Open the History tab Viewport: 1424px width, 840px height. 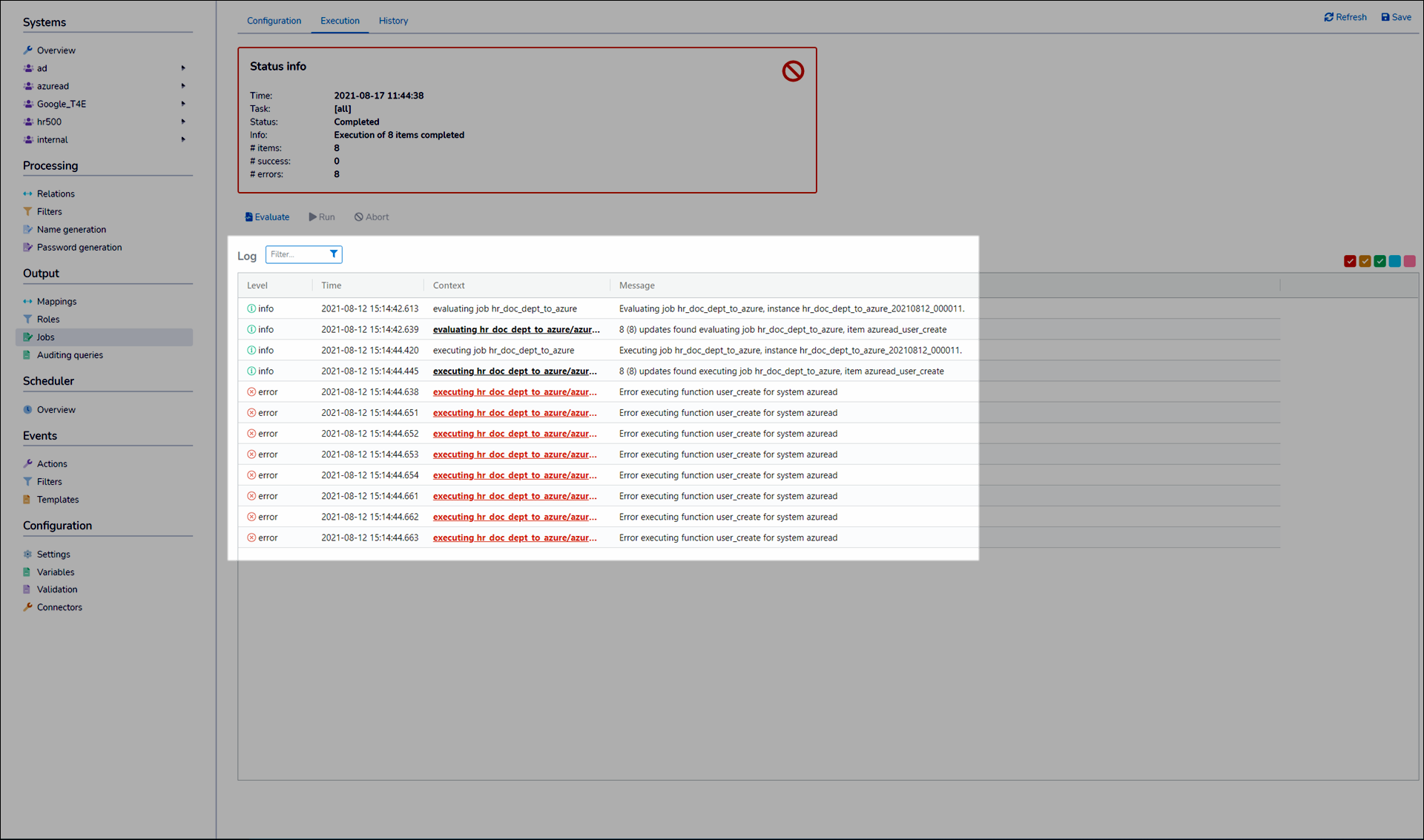coord(393,21)
